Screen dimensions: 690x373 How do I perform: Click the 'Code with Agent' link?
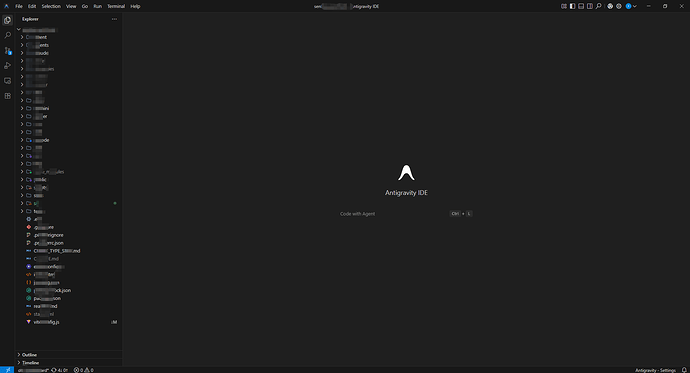pos(357,214)
